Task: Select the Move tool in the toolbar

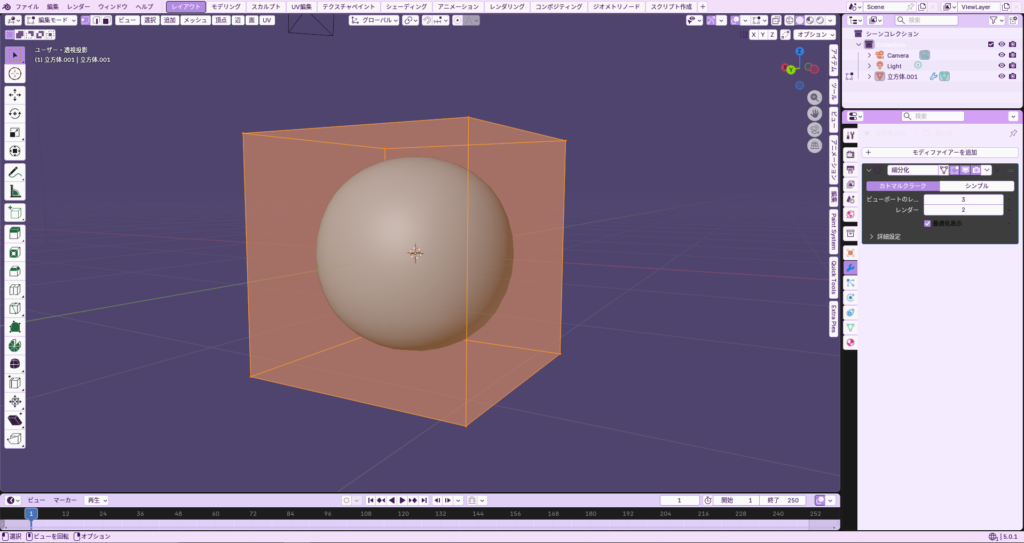Action: [15, 95]
